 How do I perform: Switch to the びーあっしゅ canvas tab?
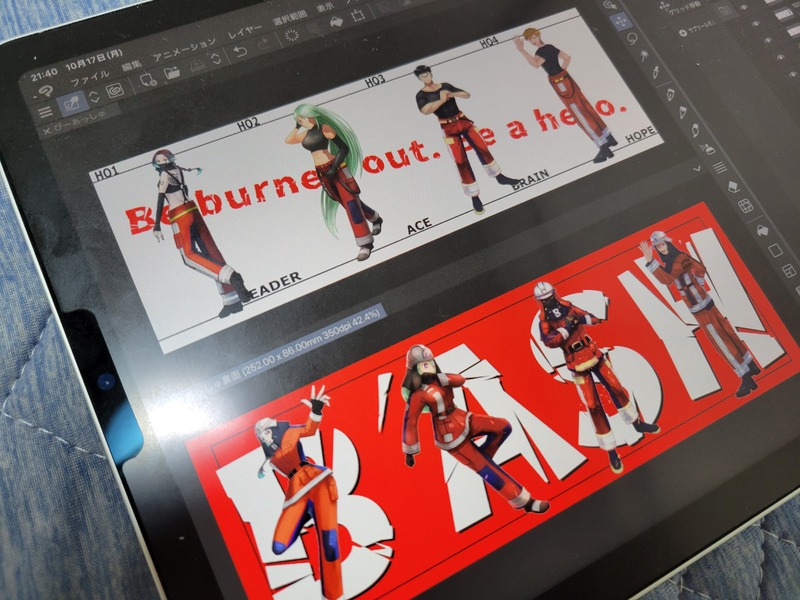pyautogui.click(x=81, y=122)
